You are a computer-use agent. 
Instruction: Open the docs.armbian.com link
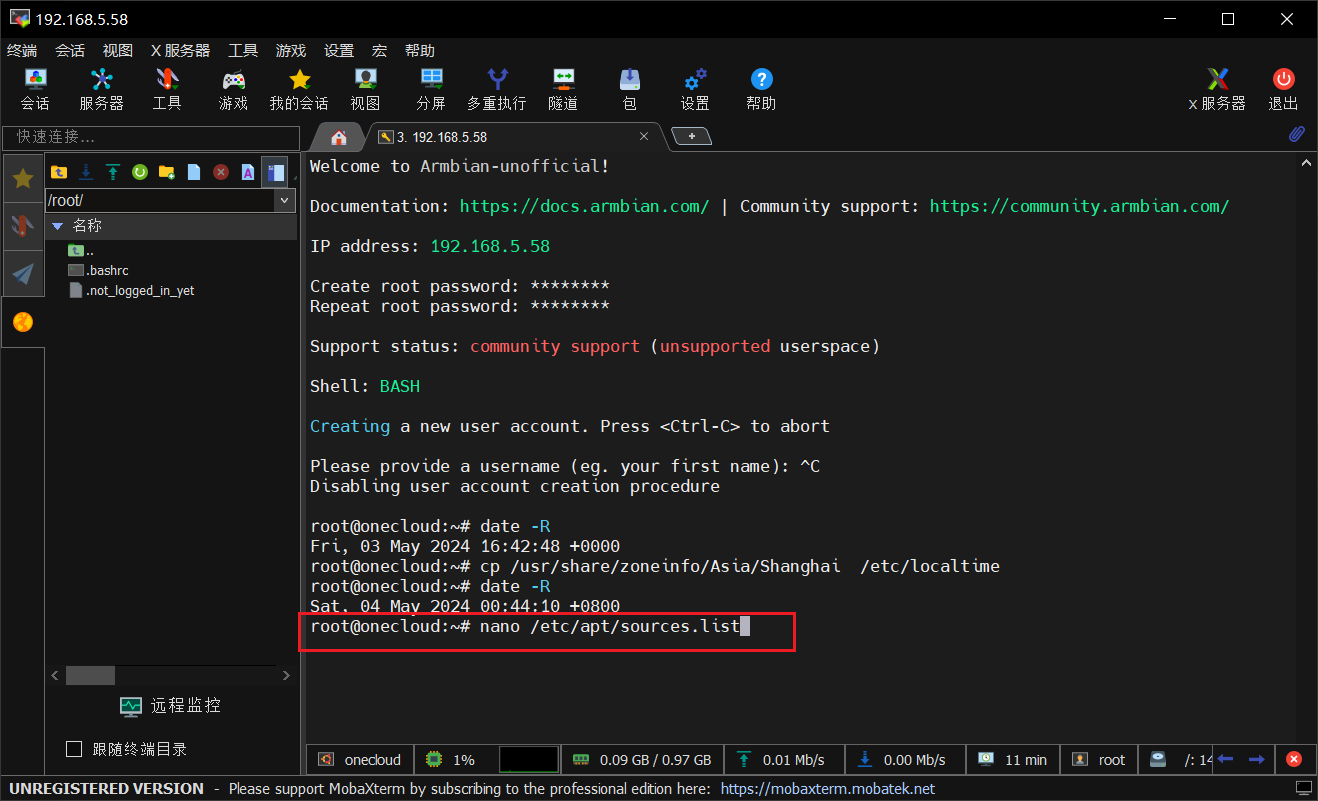click(584, 206)
